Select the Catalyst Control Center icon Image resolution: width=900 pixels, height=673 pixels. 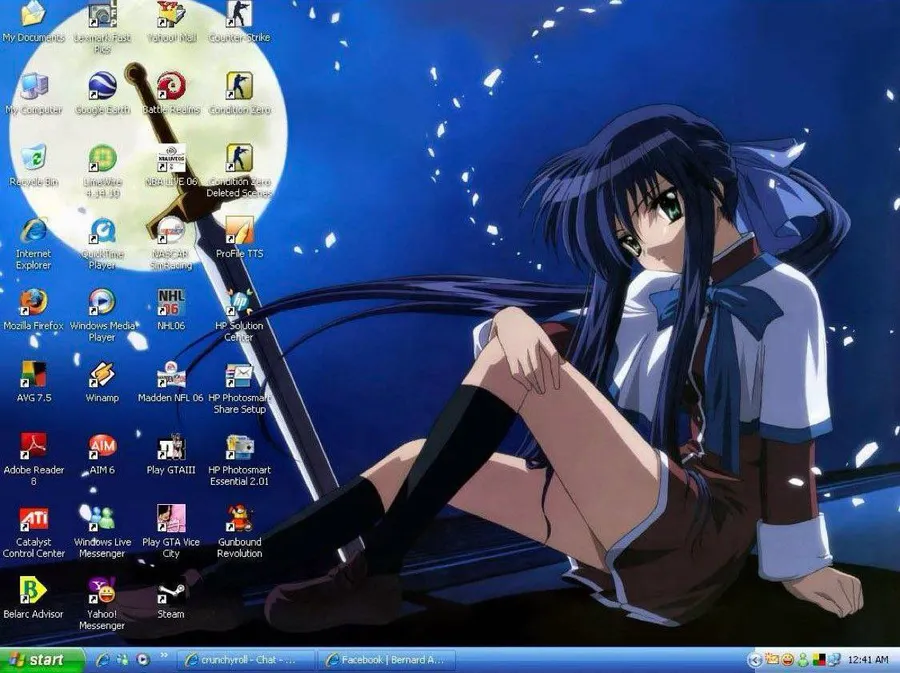pos(33,533)
